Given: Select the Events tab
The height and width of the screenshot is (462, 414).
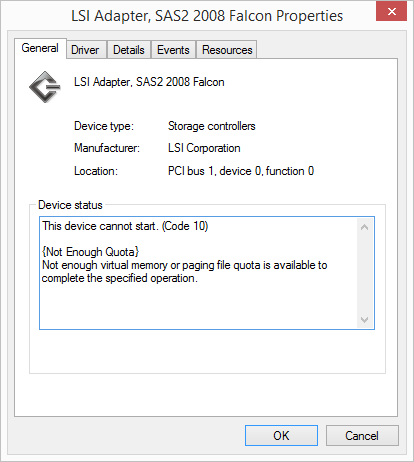Looking at the screenshot, I should pos(173,50).
